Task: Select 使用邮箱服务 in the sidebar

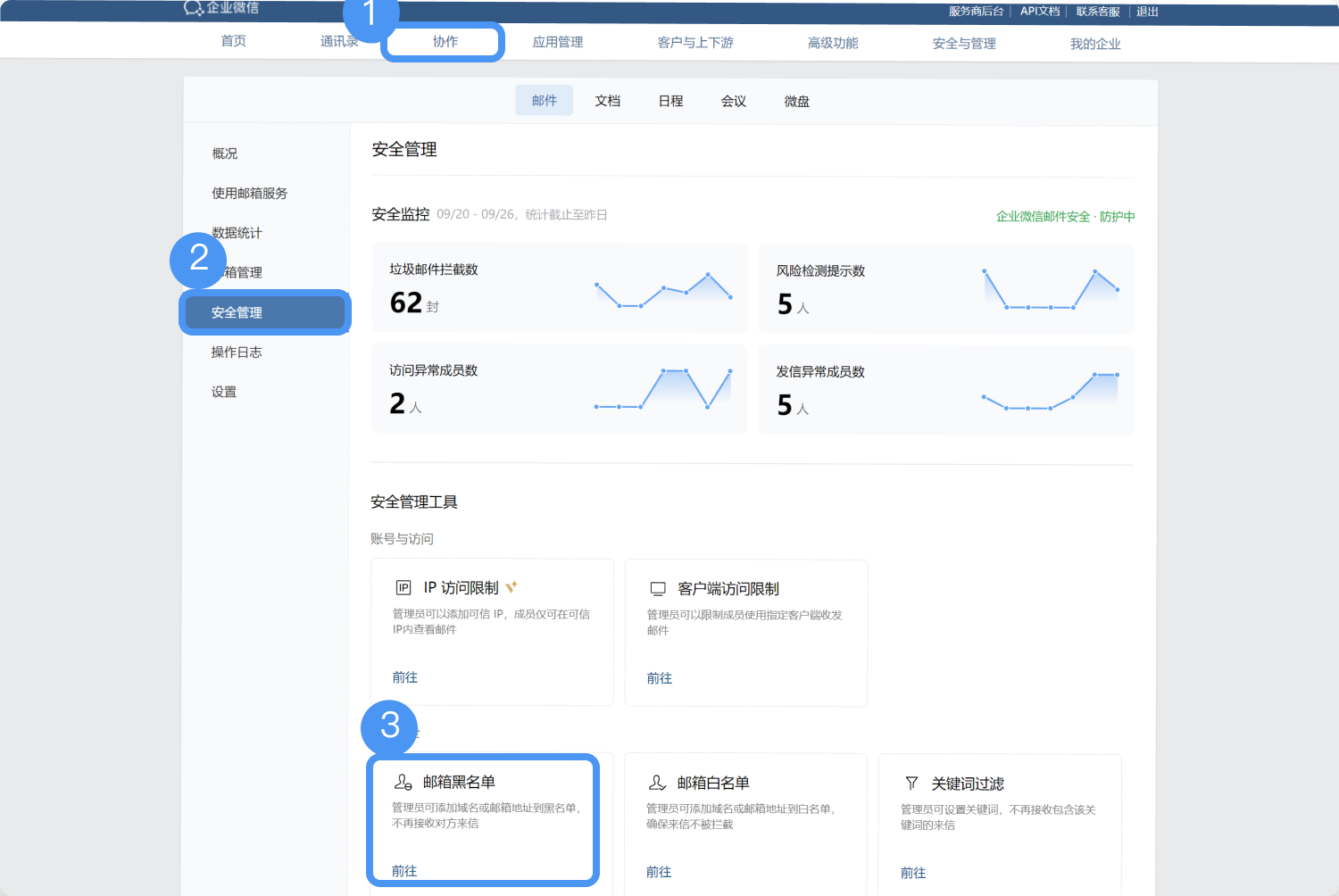Action: [250, 193]
